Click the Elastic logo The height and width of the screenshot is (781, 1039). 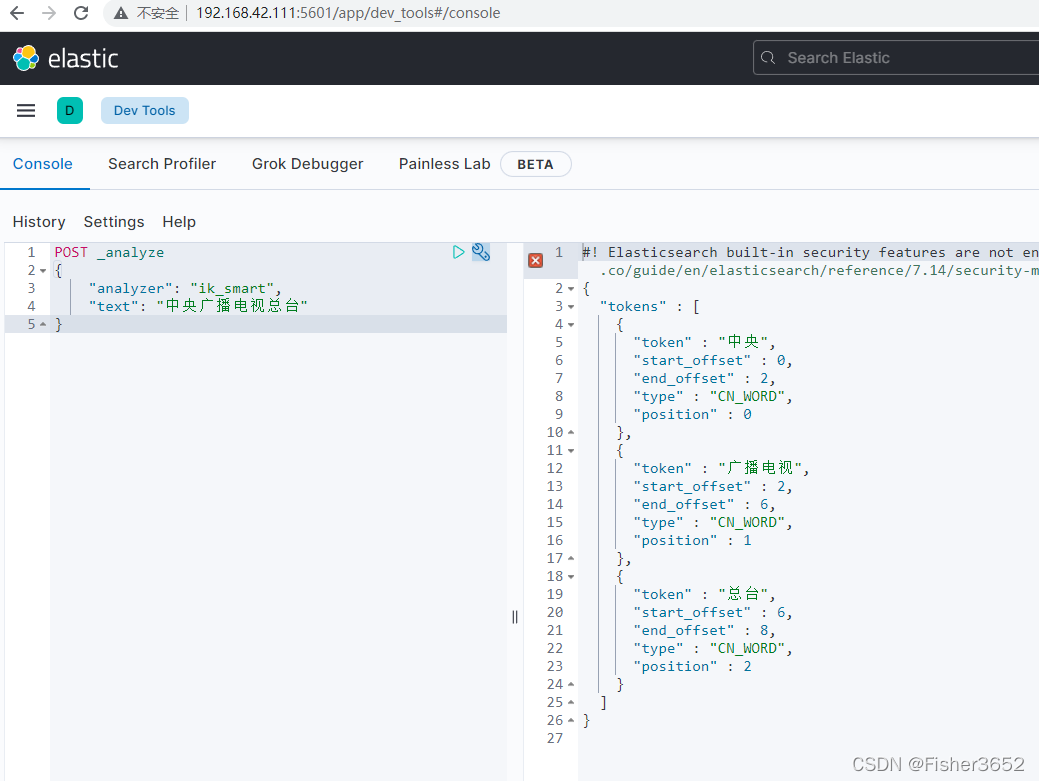click(66, 58)
